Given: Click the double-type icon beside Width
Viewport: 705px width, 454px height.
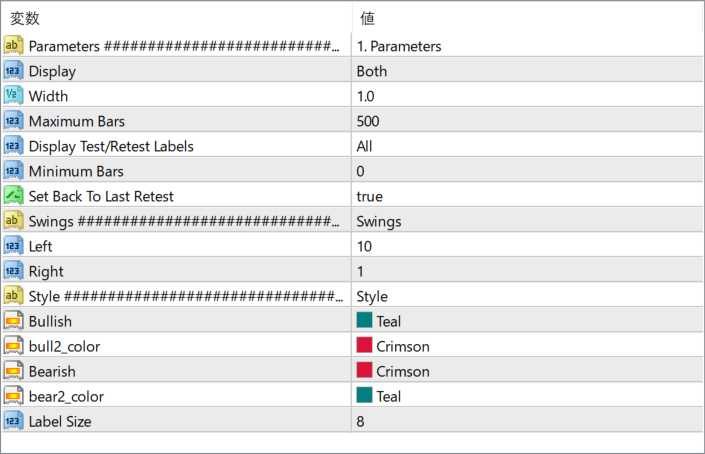Looking at the screenshot, I should pos(13,96).
